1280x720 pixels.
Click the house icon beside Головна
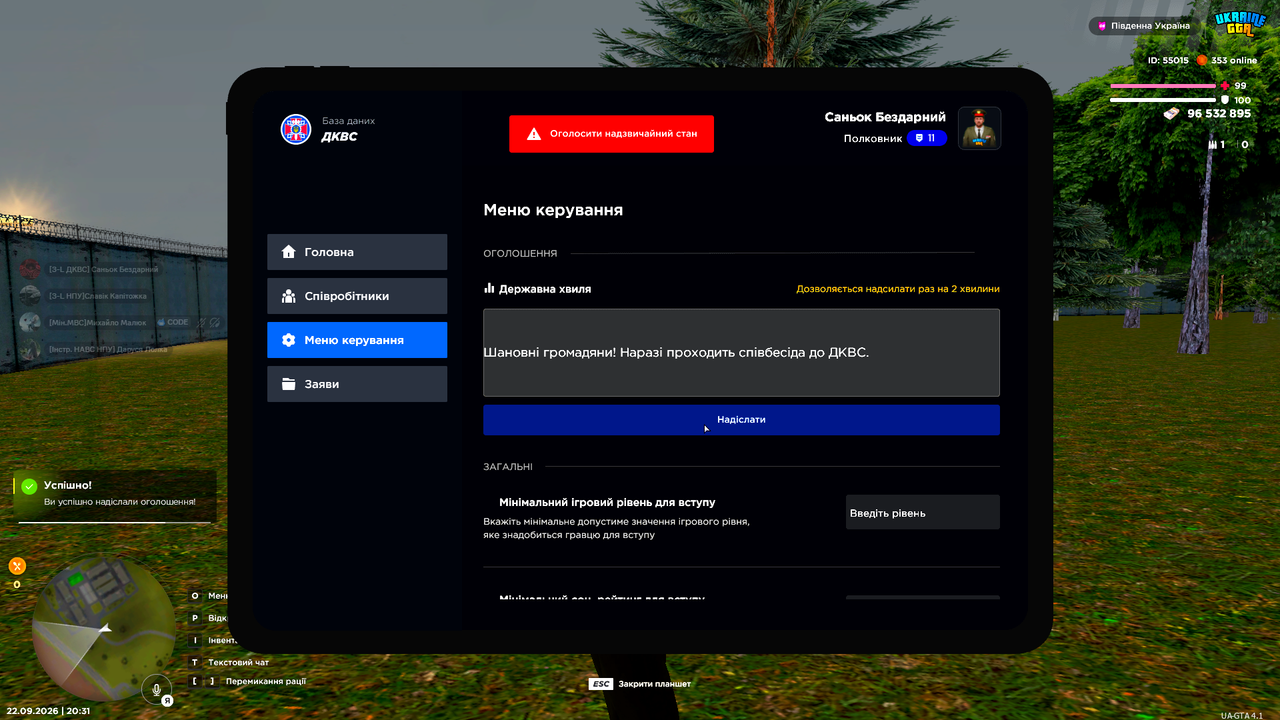(289, 252)
